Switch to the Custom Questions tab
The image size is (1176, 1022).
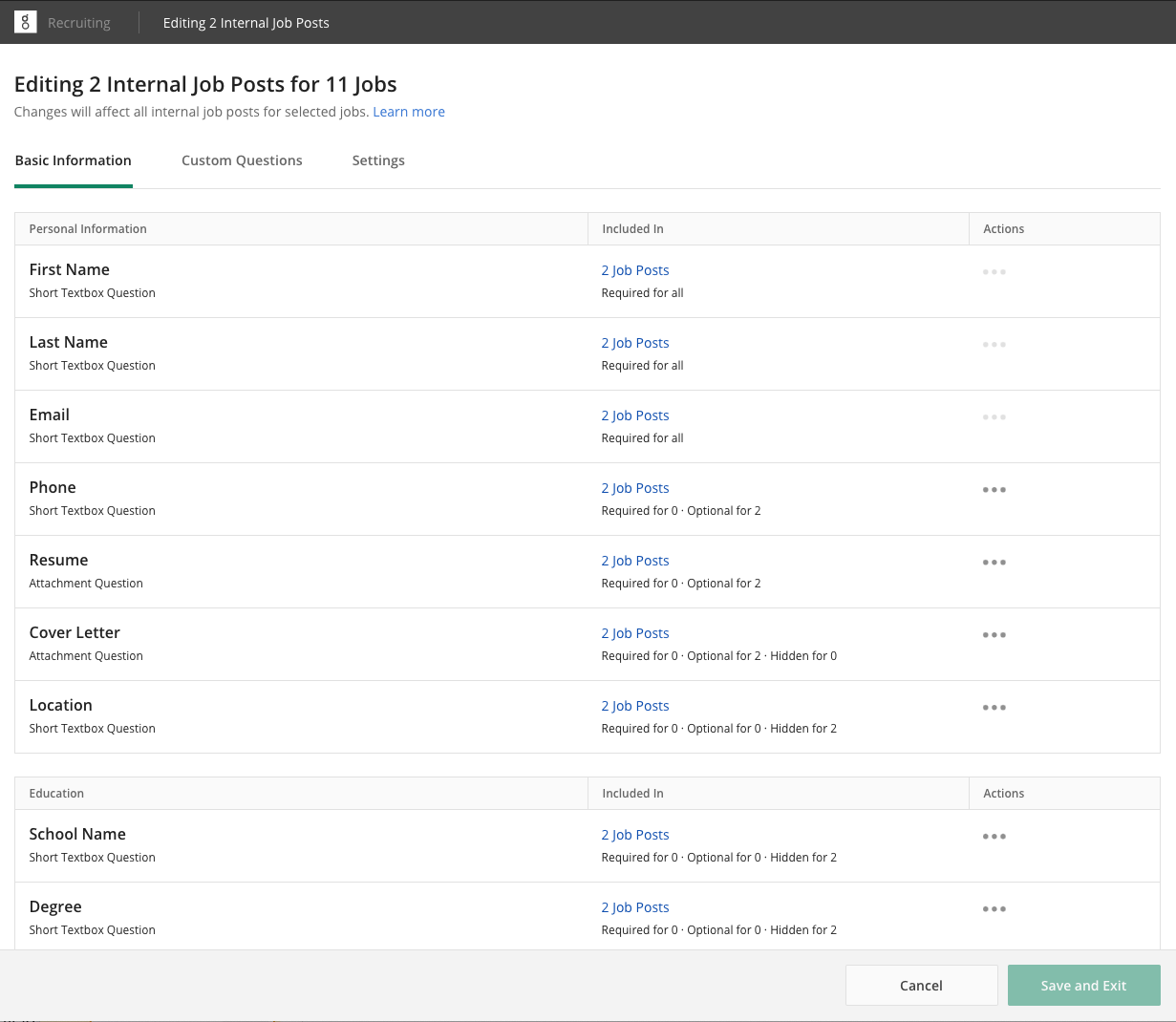[242, 160]
